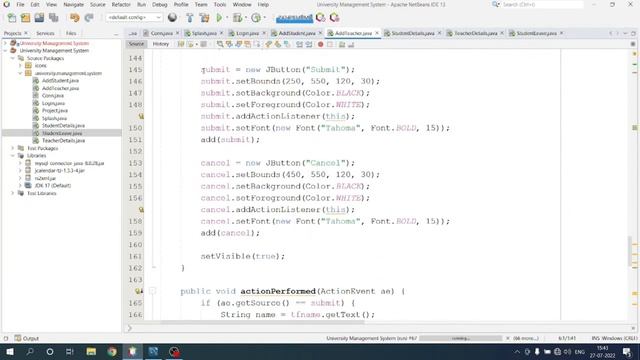Toggle Rectangular Selection in editor toolbar

pyautogui.click(x=257, y=44)
